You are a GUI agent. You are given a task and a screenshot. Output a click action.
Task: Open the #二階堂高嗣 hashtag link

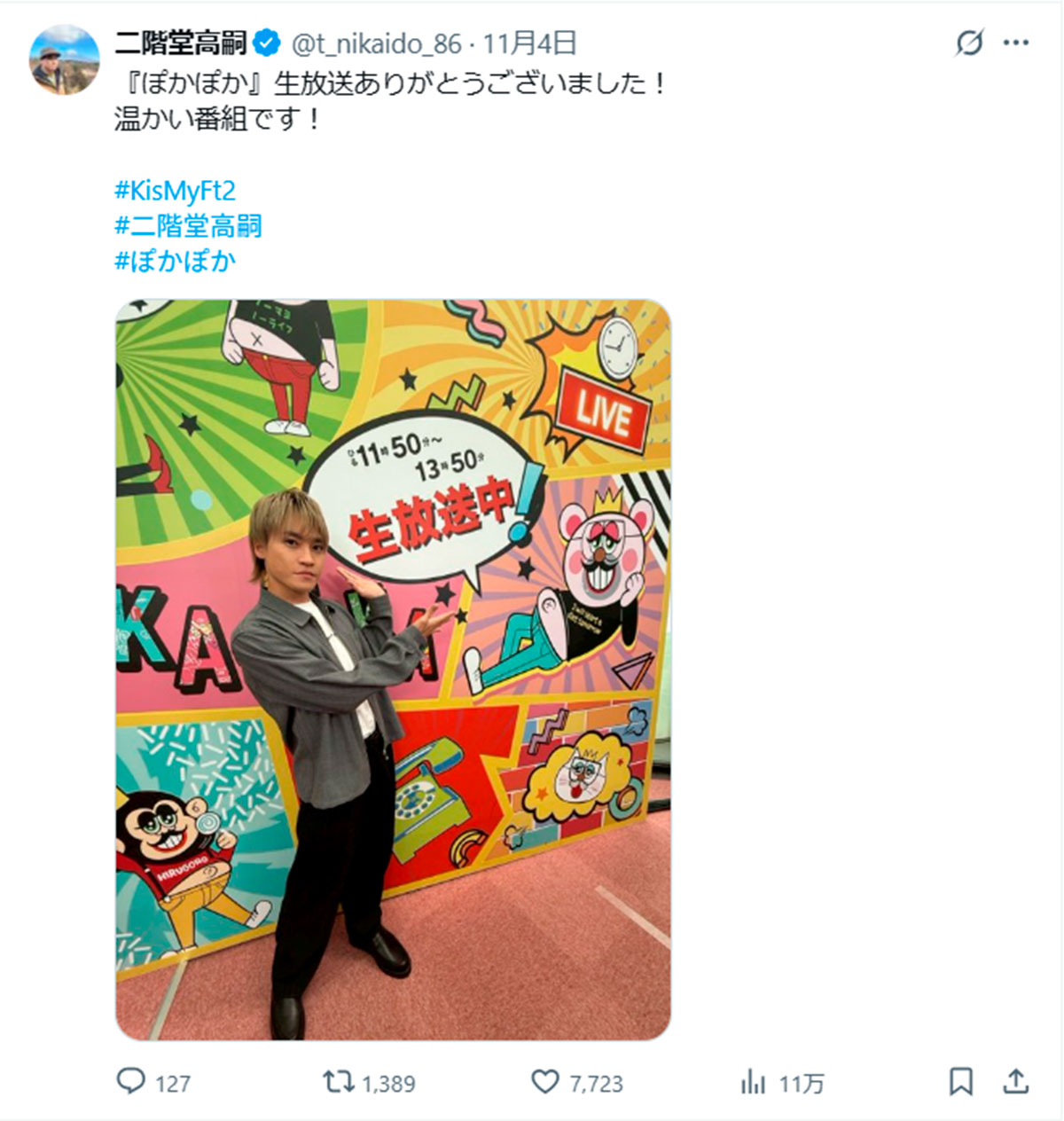pos(188,225)
